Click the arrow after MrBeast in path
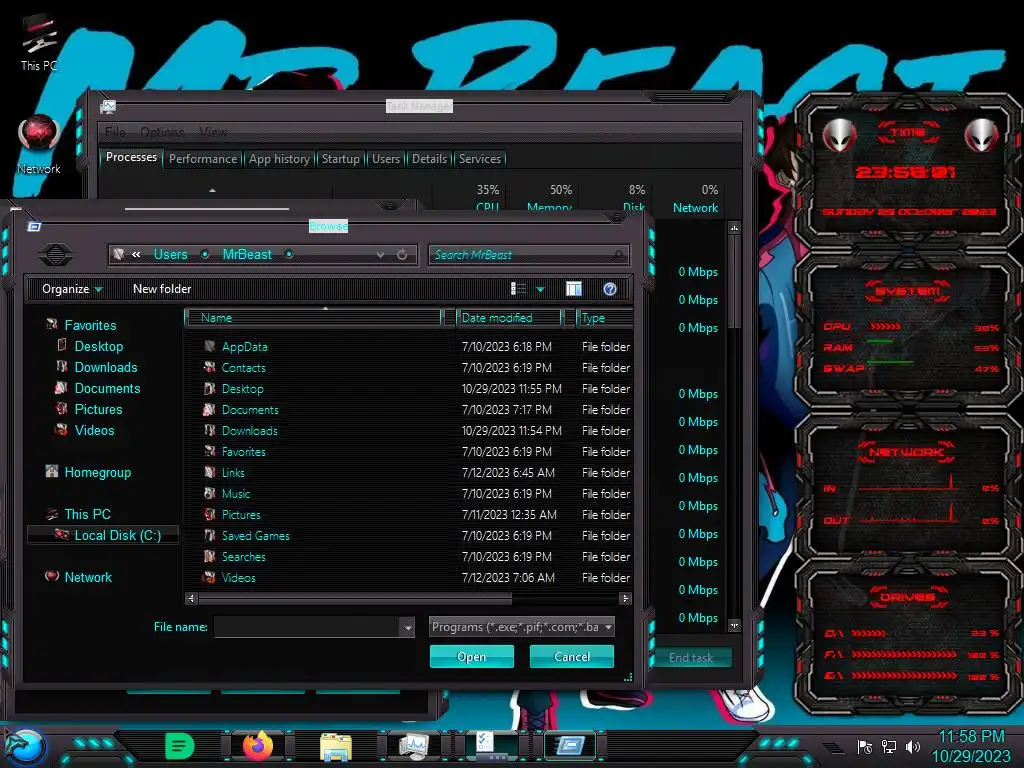The height and width of the screenshot is (768, 1024). pyautogui.click(x=289, y=254)
